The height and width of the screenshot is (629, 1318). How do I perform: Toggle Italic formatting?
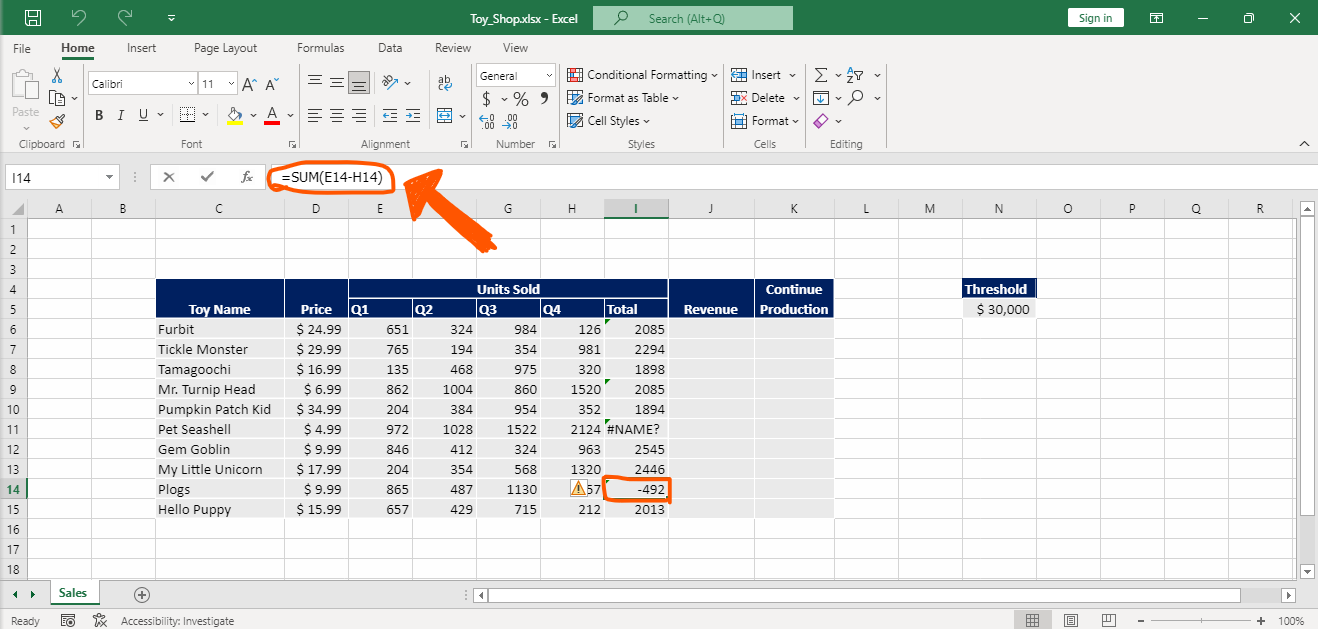pyautogui.click(x=122, y=115)
